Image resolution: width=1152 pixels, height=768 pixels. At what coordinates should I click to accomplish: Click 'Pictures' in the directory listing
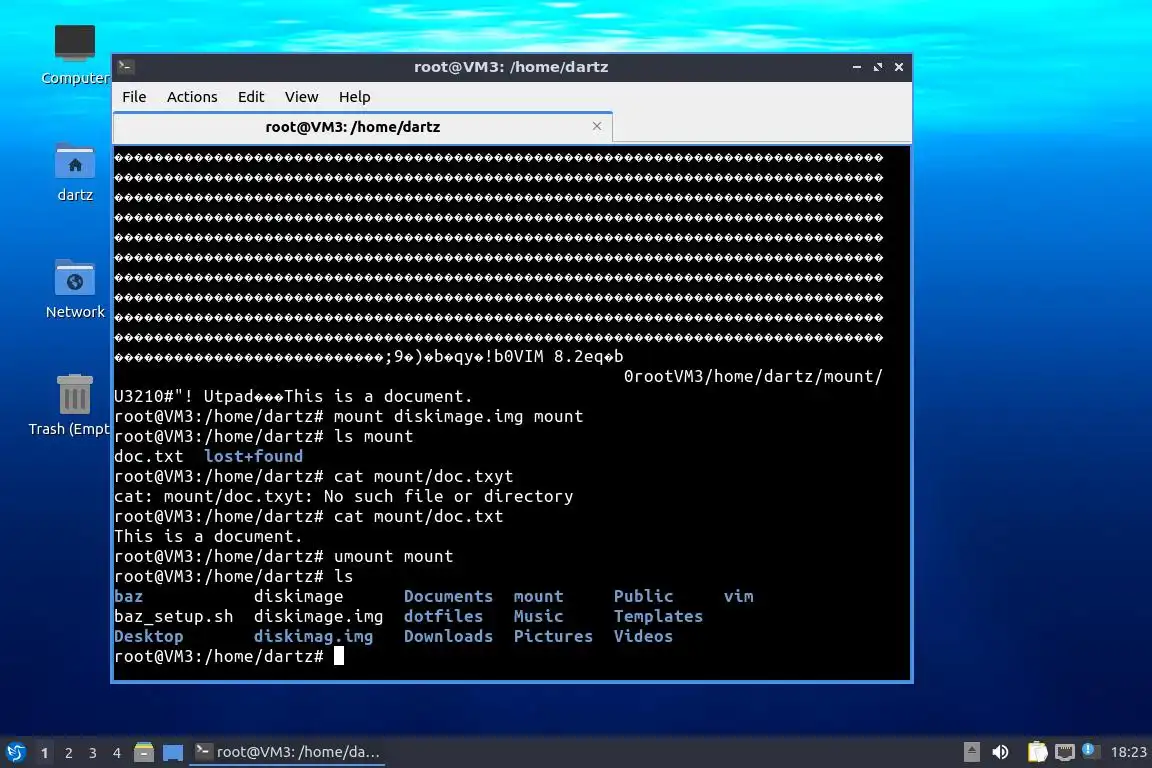(553, 636)
